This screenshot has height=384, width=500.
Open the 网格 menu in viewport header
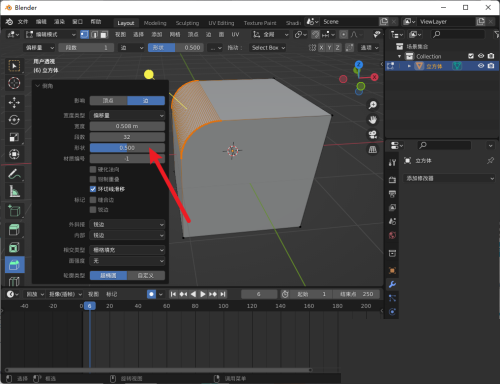(175, 34)
